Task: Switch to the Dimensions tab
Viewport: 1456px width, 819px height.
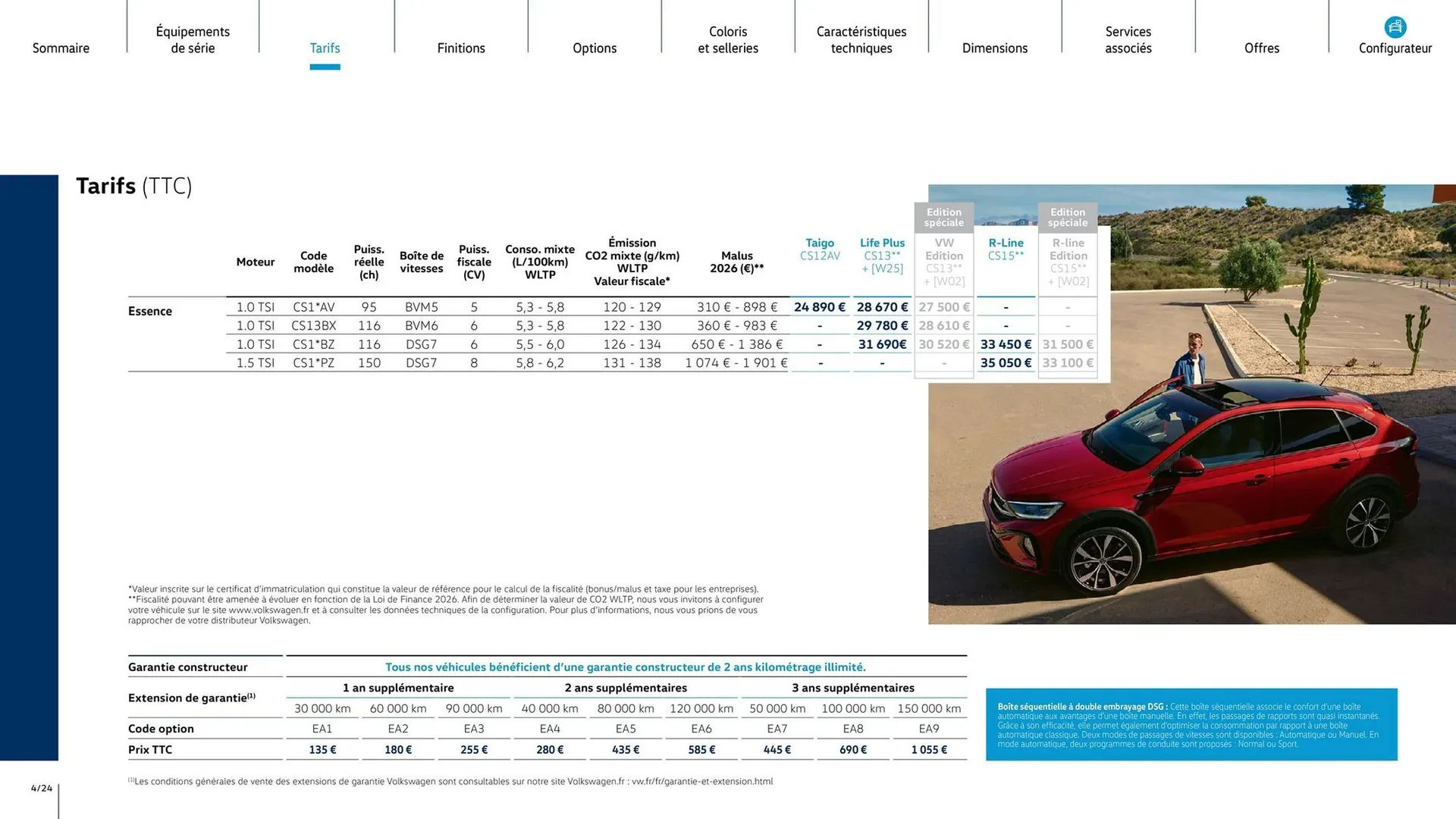Action: (x=995, y=48)
